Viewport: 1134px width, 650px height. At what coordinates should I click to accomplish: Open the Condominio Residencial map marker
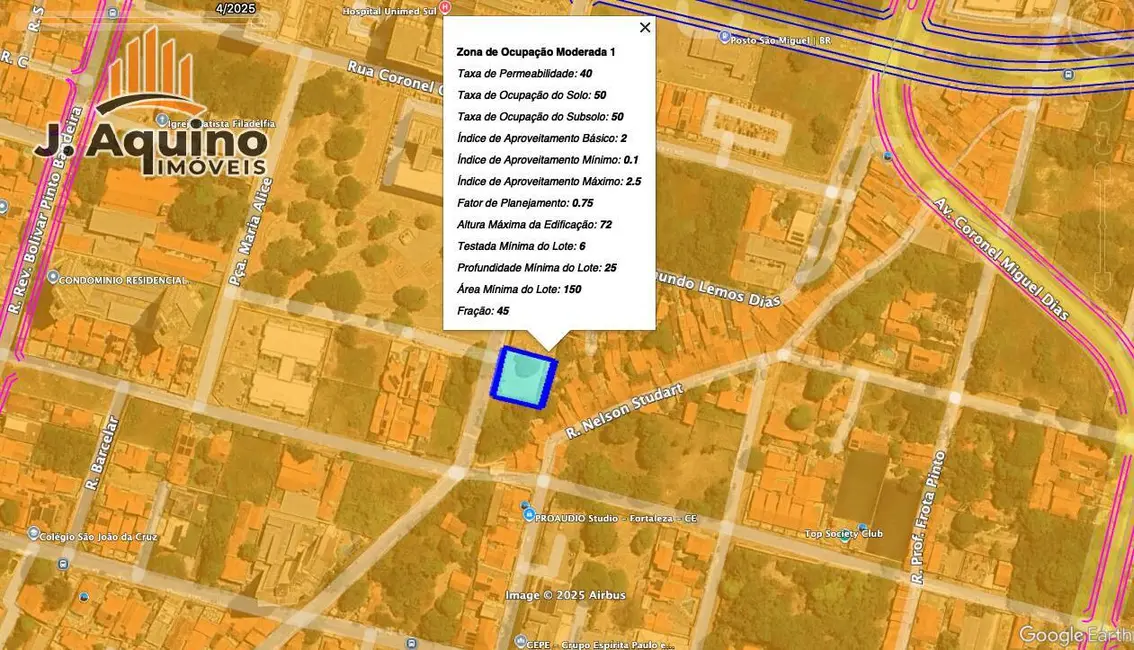pos(52,277)
